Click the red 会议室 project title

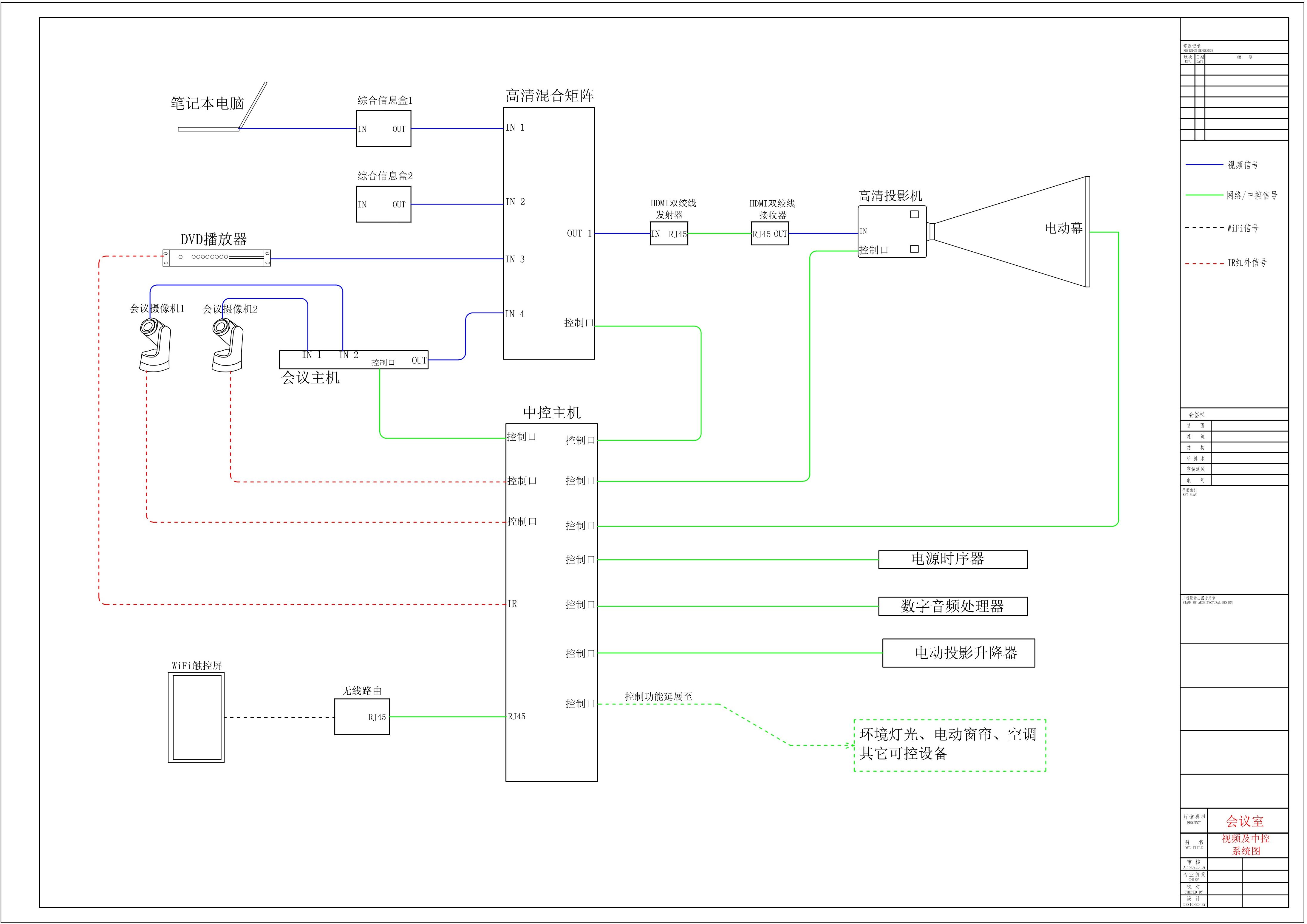pos(1245,821)
